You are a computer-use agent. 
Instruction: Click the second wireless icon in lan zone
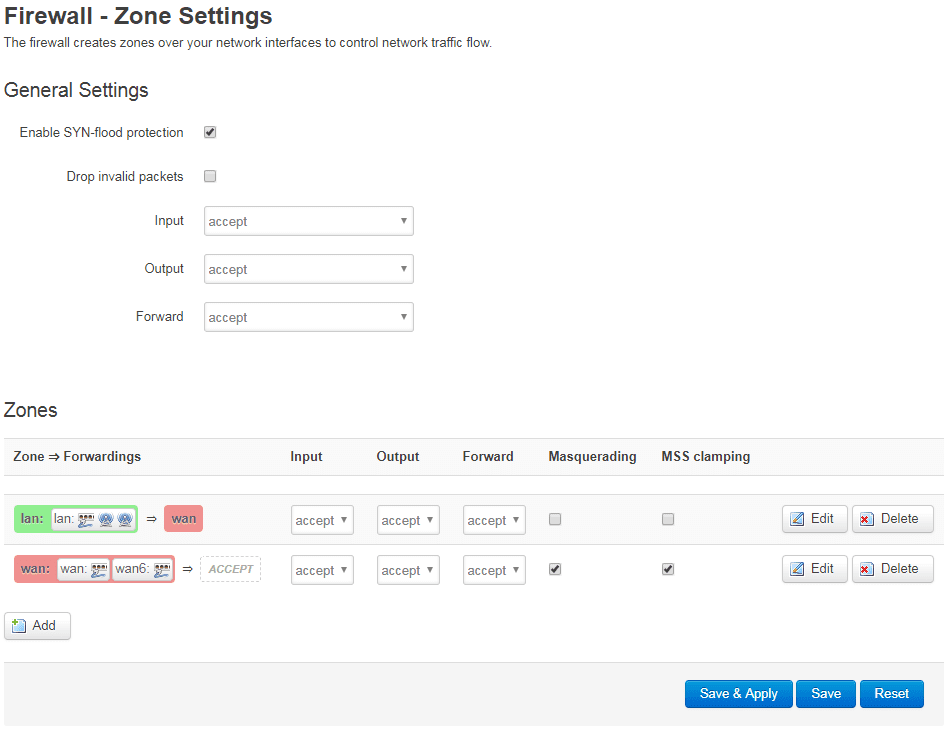[125, 519]
